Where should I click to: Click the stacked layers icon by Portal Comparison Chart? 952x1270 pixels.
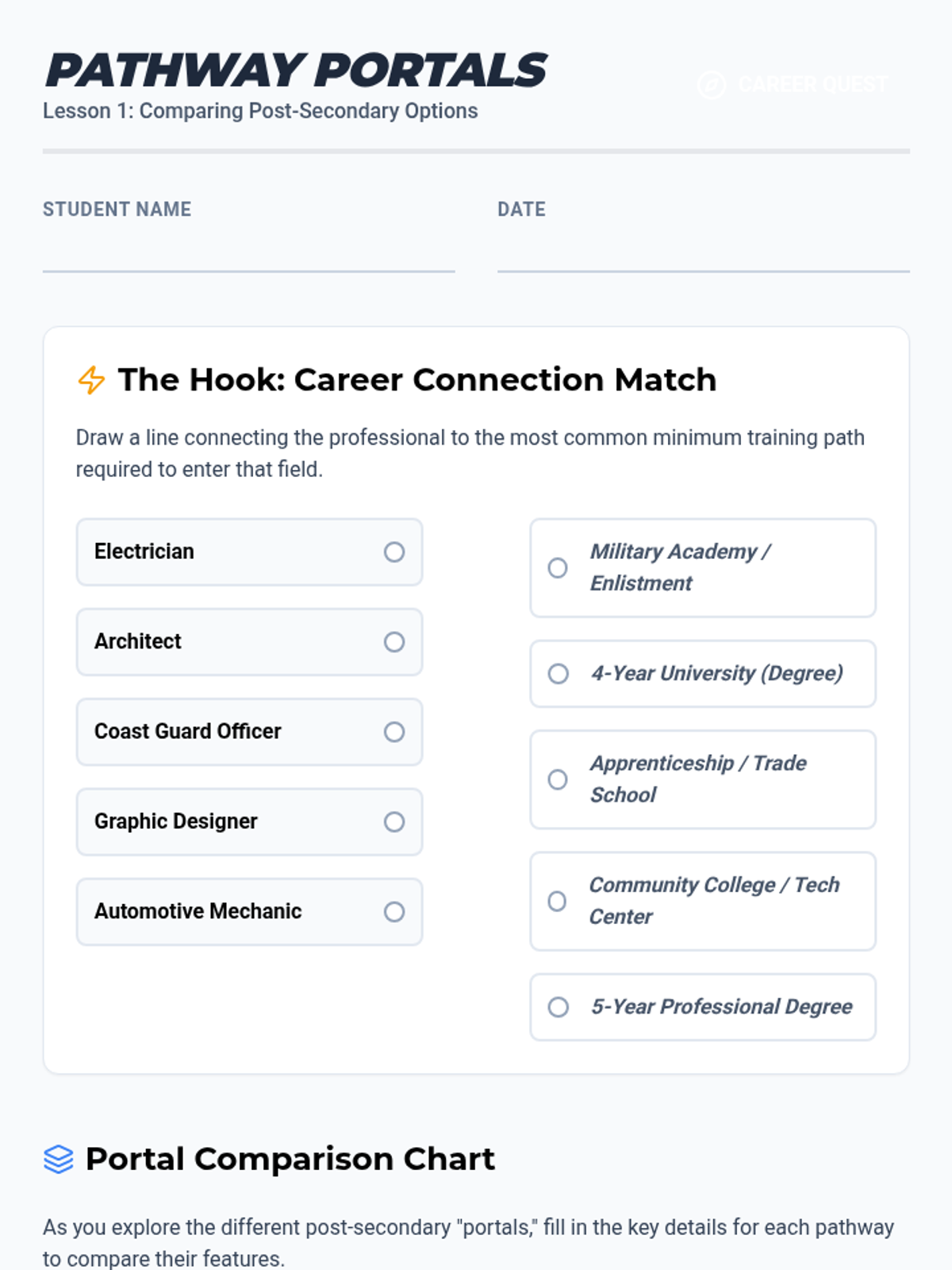pyautogui.click(x=59, y=1160)
